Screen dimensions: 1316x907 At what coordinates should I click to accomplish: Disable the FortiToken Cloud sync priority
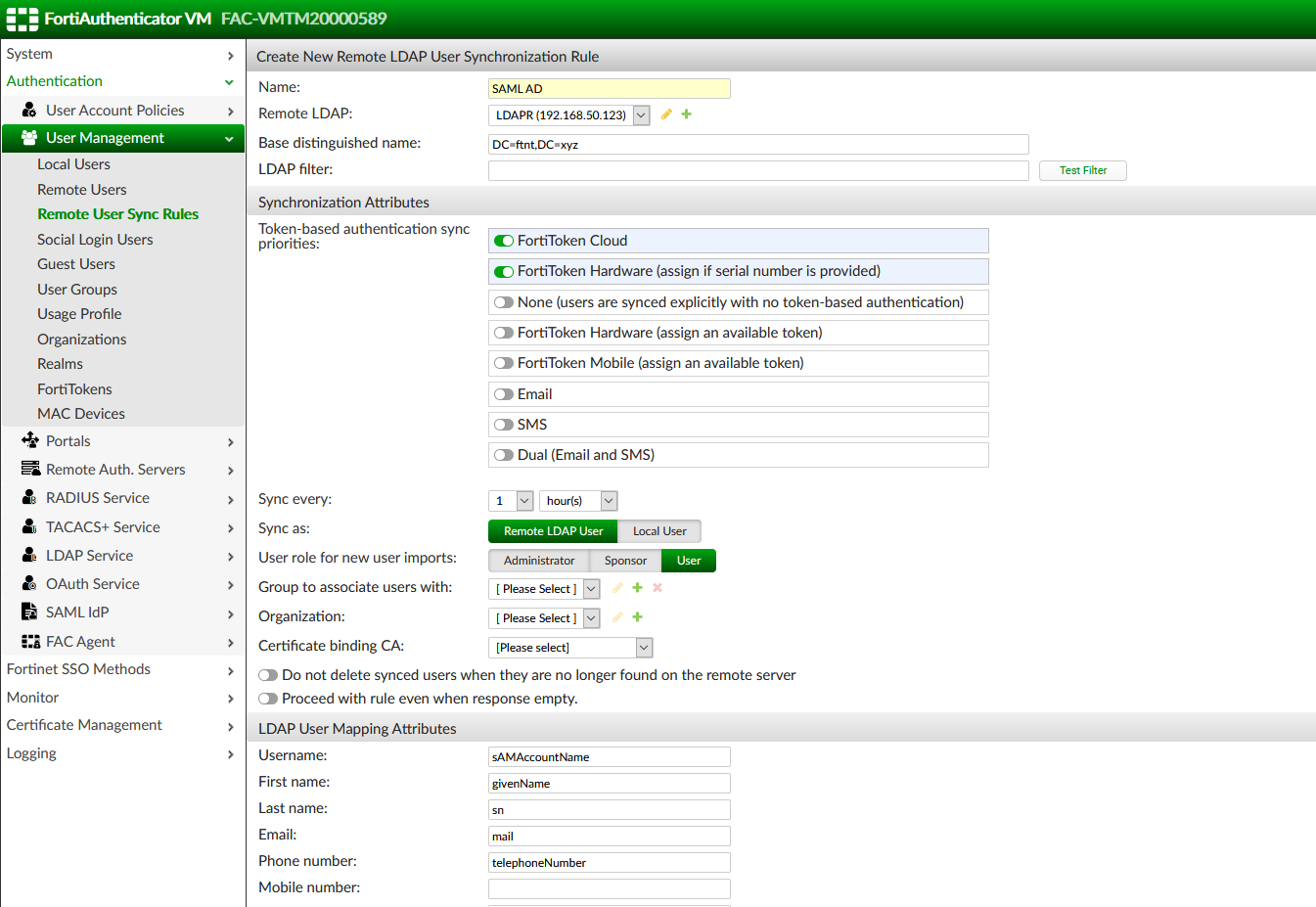point(504,240)
